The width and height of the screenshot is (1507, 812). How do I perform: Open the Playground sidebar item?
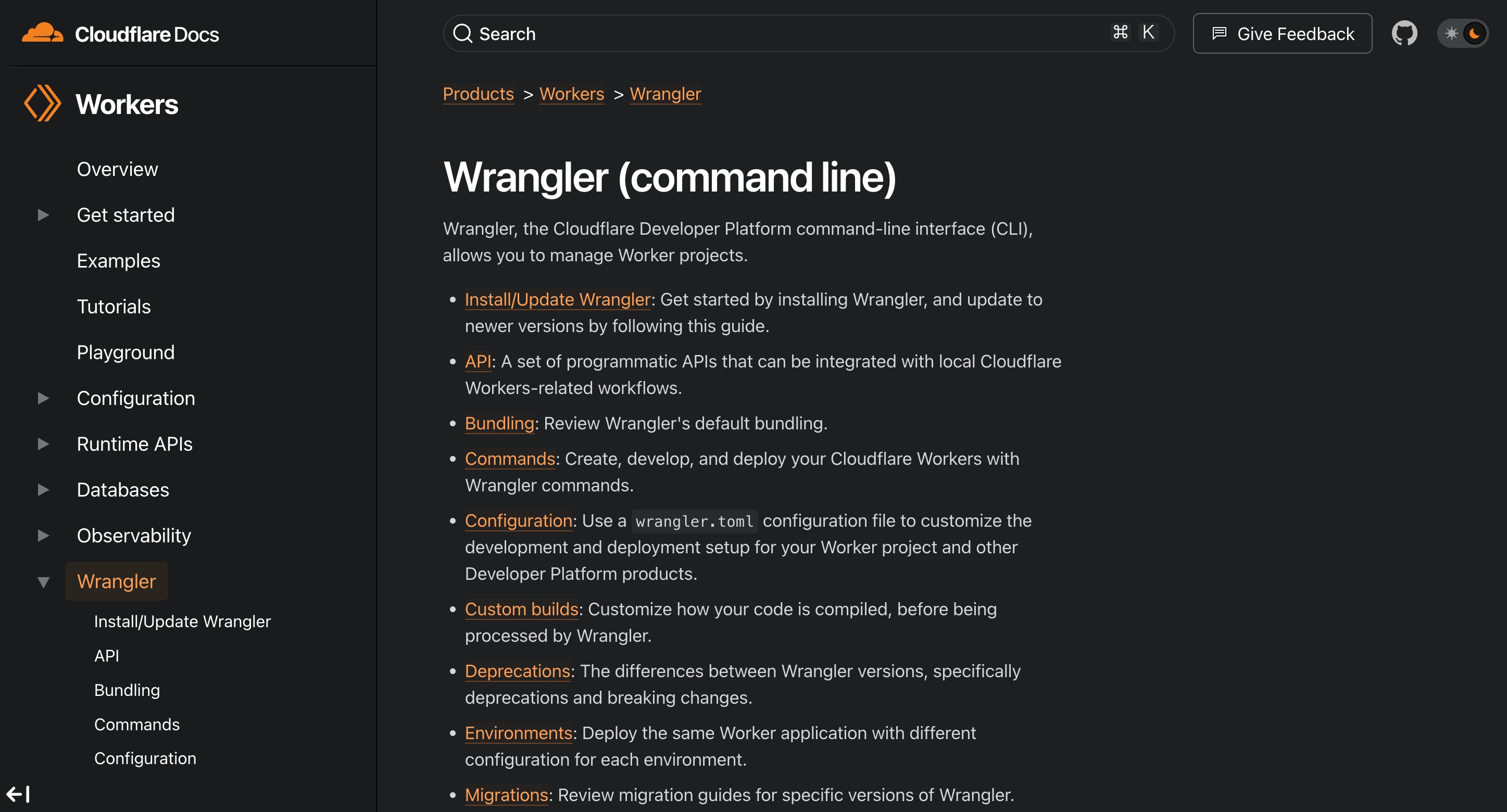coord(126,352)
